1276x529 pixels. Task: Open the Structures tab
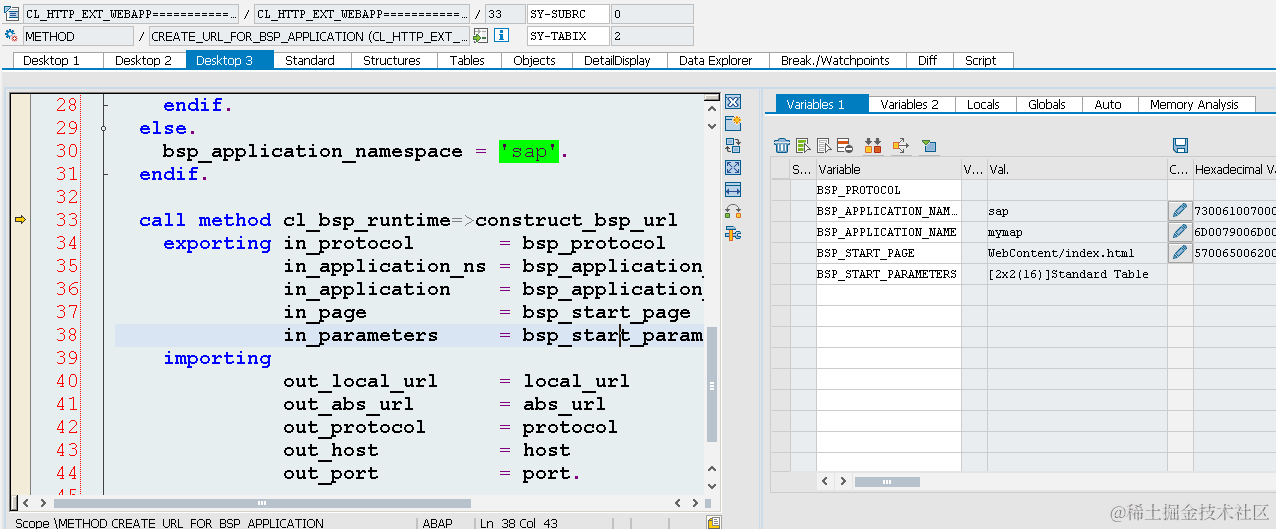(392, 60)
